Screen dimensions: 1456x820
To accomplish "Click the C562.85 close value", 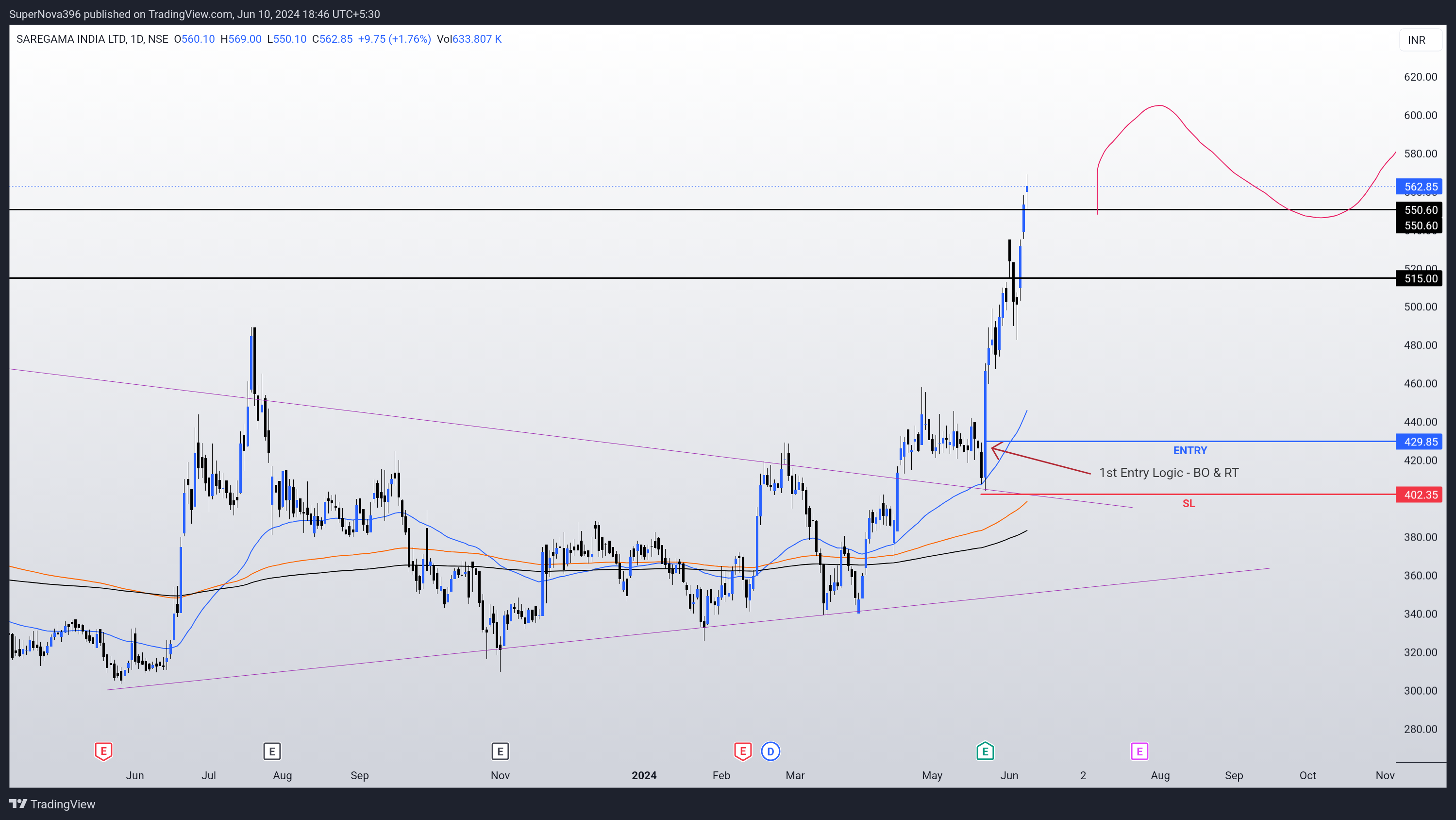I will coord(333,39).
